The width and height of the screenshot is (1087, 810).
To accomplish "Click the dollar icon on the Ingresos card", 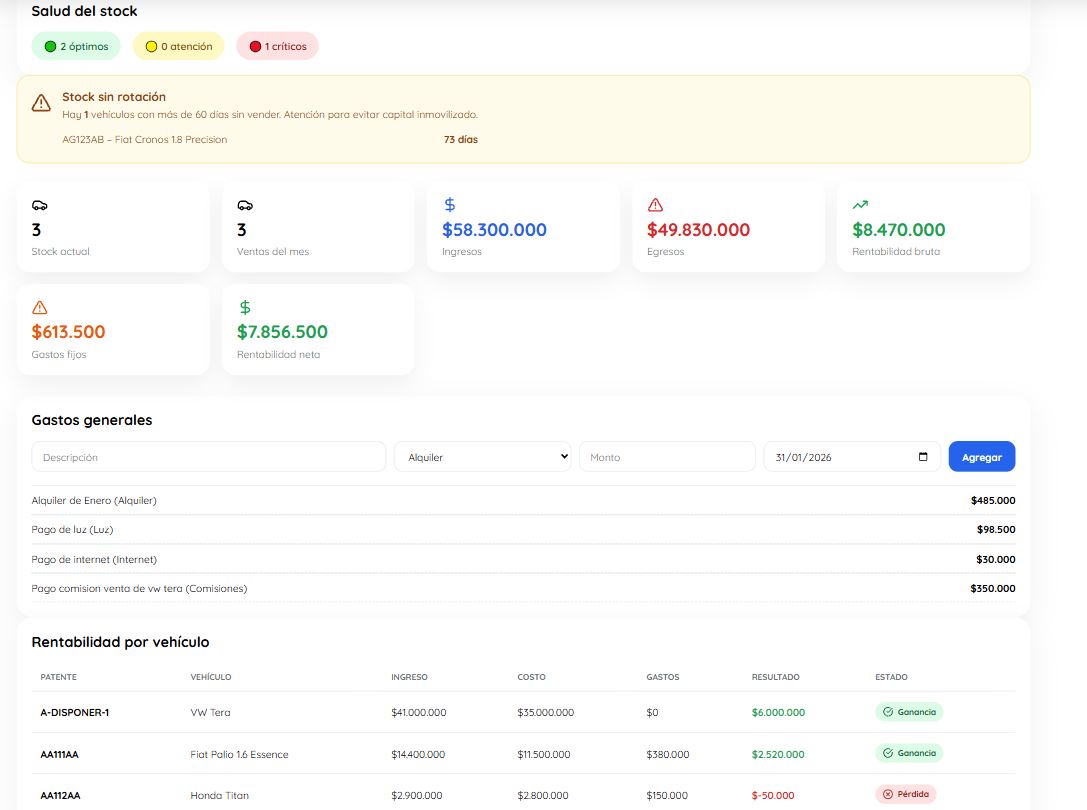I will (x=449, y=204).
